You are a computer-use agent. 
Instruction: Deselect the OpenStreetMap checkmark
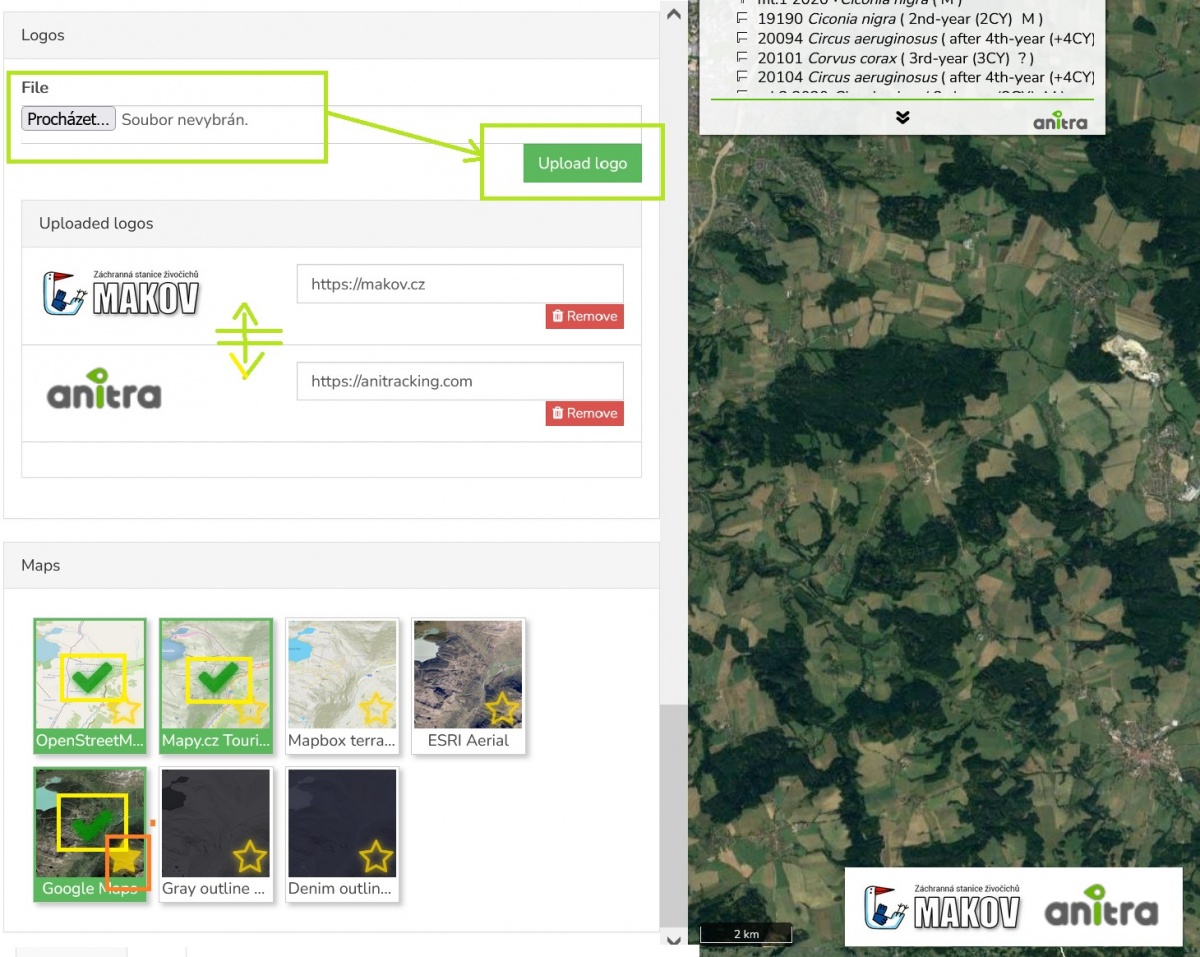coord(90,678)
